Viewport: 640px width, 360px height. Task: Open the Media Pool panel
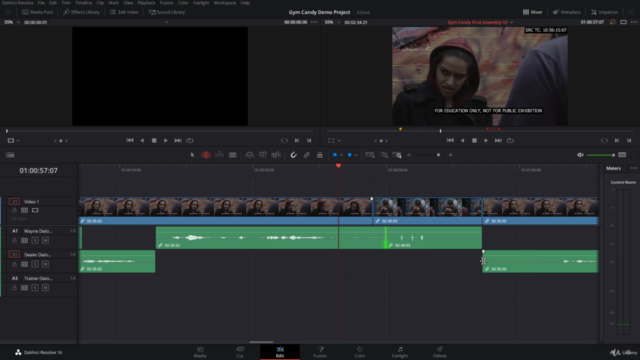pos(37,12)
